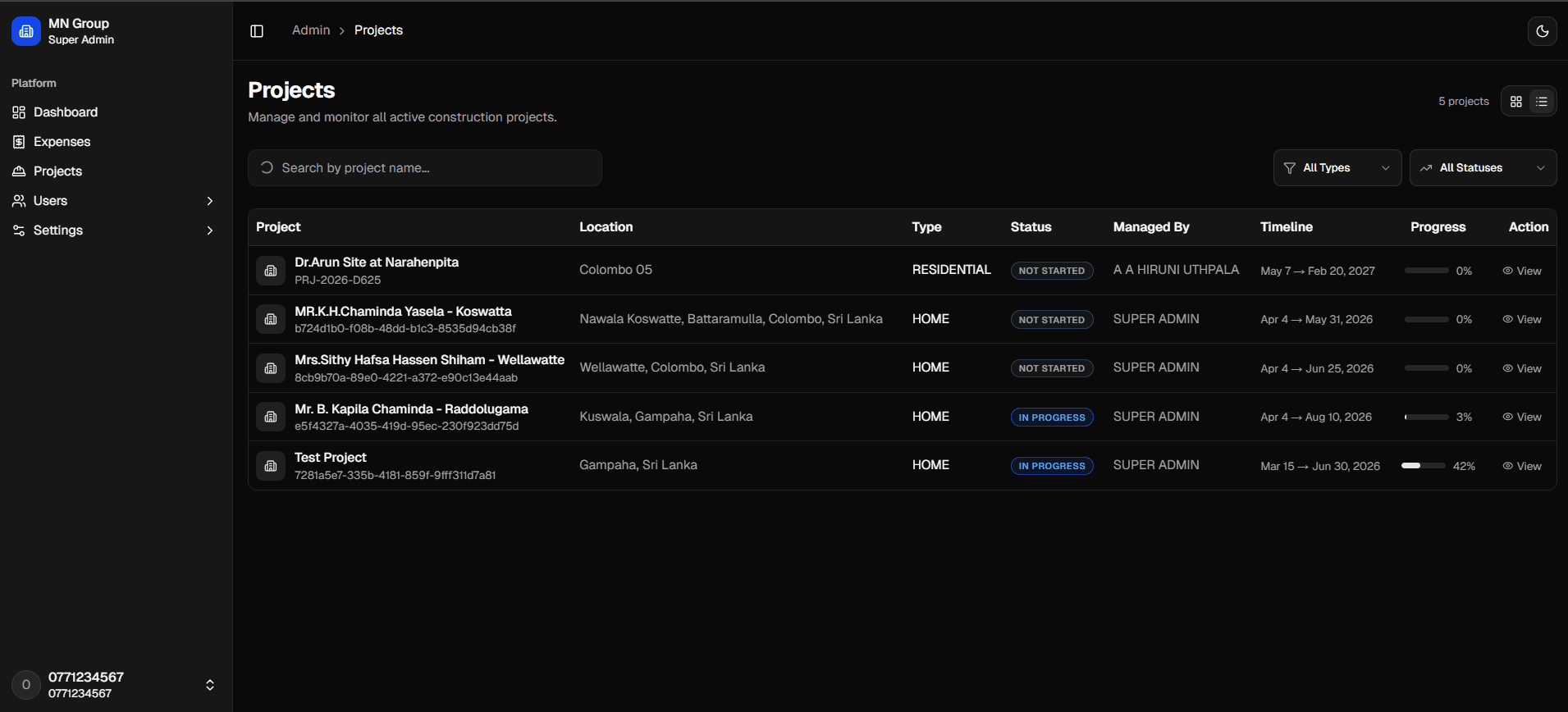View the MR.K.H.Chaminda Yasela - Koswatta project
This screenshot has height=712, width=1568.
[1522, 319]
